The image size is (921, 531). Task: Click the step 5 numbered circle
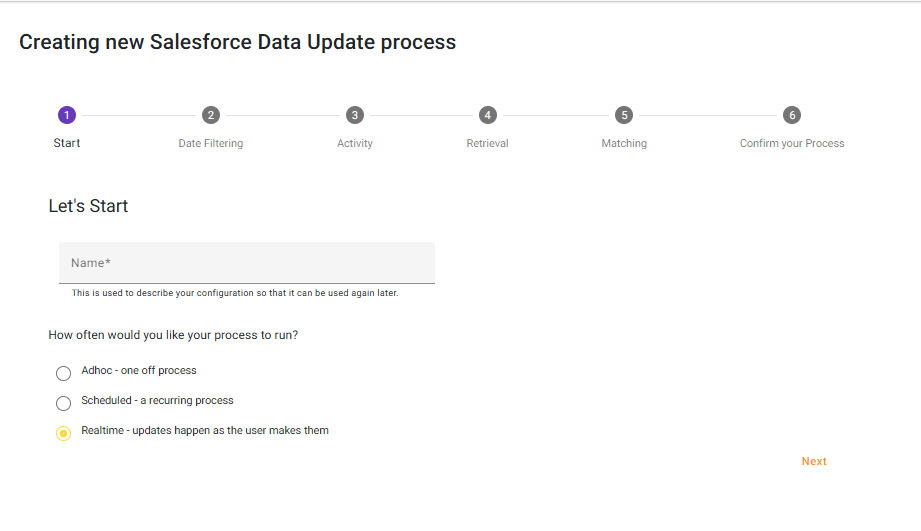pyautogui.click(x=624, y=115)
